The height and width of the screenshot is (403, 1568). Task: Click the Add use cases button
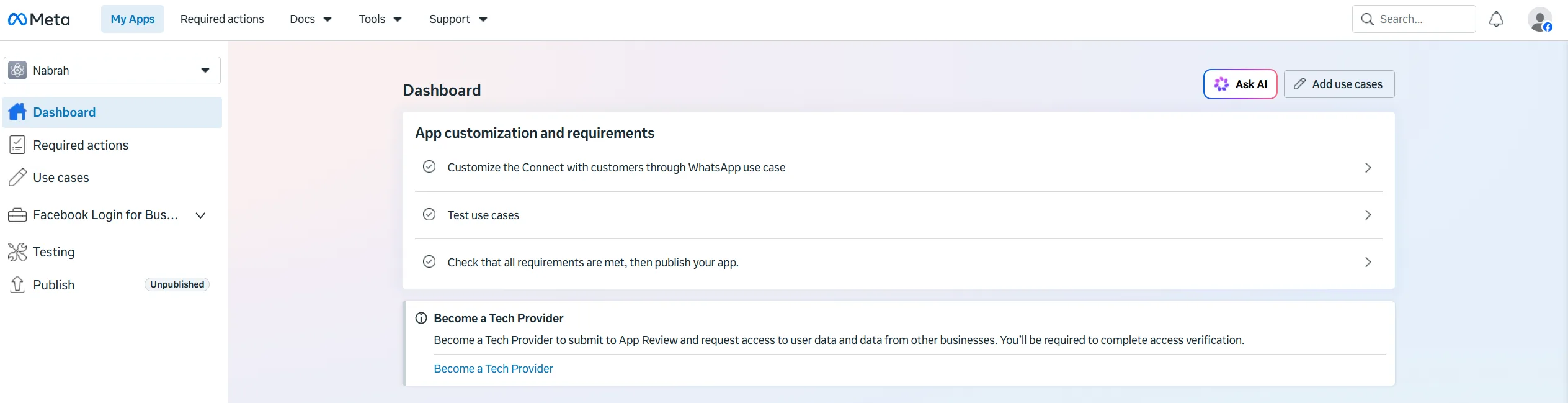(1339, 84)
